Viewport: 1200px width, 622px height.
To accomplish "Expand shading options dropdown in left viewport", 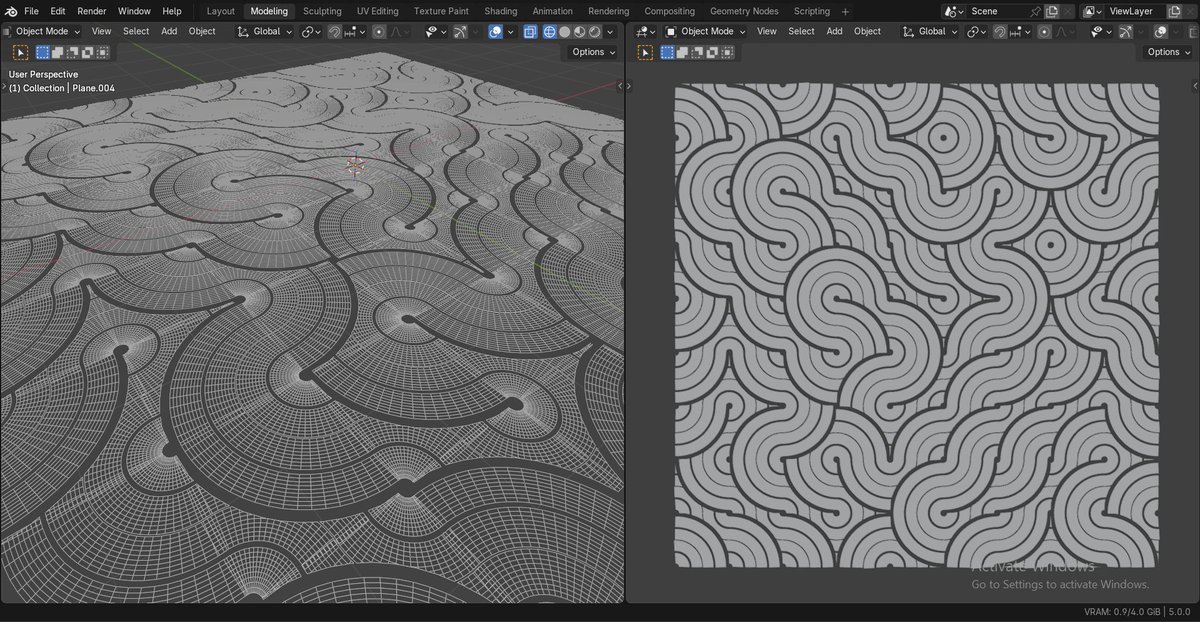I will click(610, 31).
